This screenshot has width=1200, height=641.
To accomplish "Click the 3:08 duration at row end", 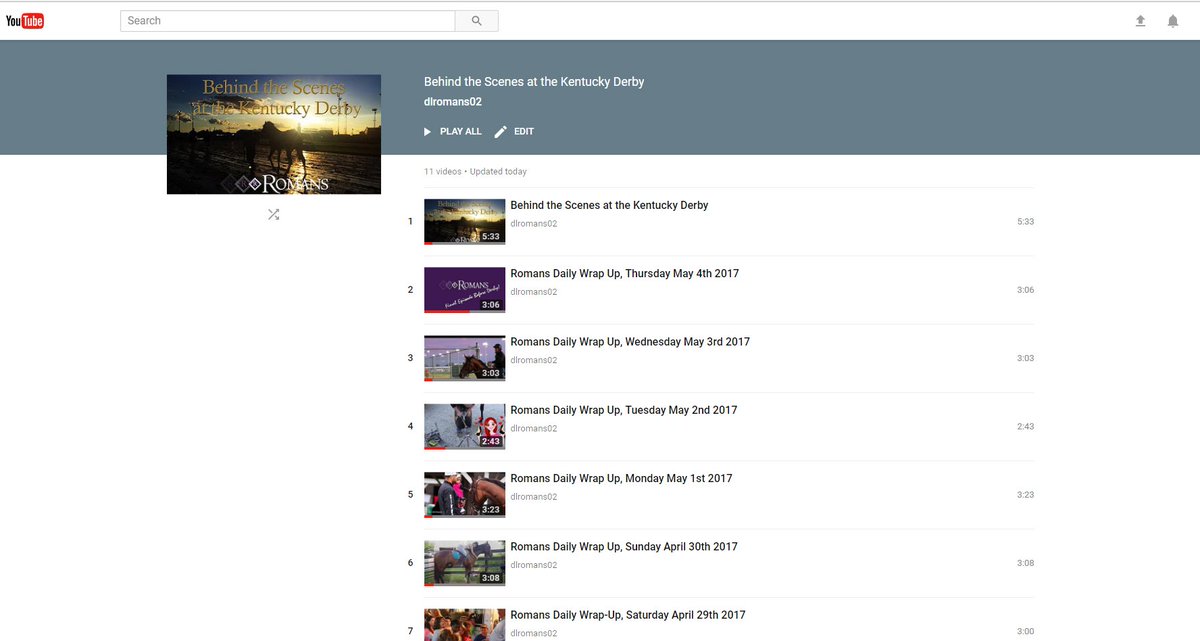I will click(x=1025, y=563).
